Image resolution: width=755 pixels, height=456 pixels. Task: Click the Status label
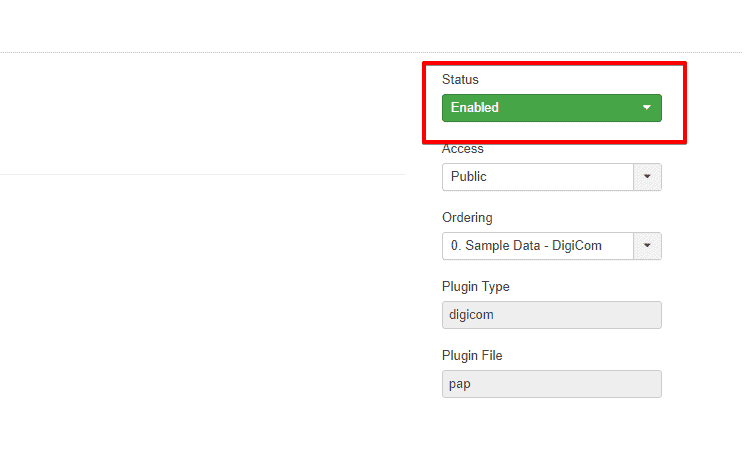460,79
